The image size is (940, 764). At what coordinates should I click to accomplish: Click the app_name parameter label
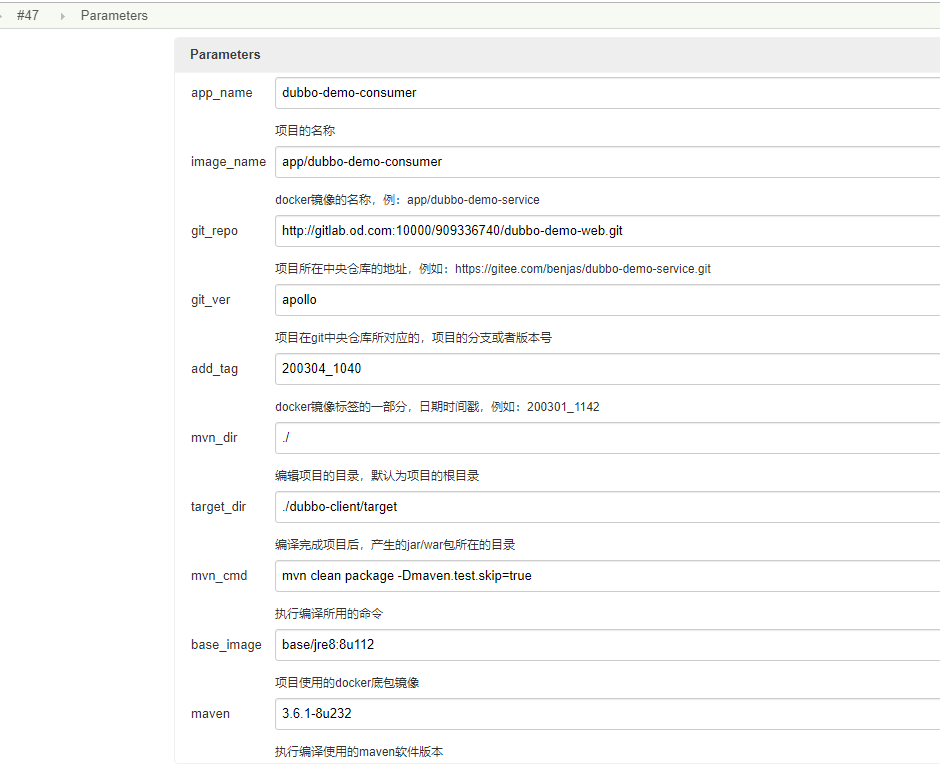click(x=221, y=93)
